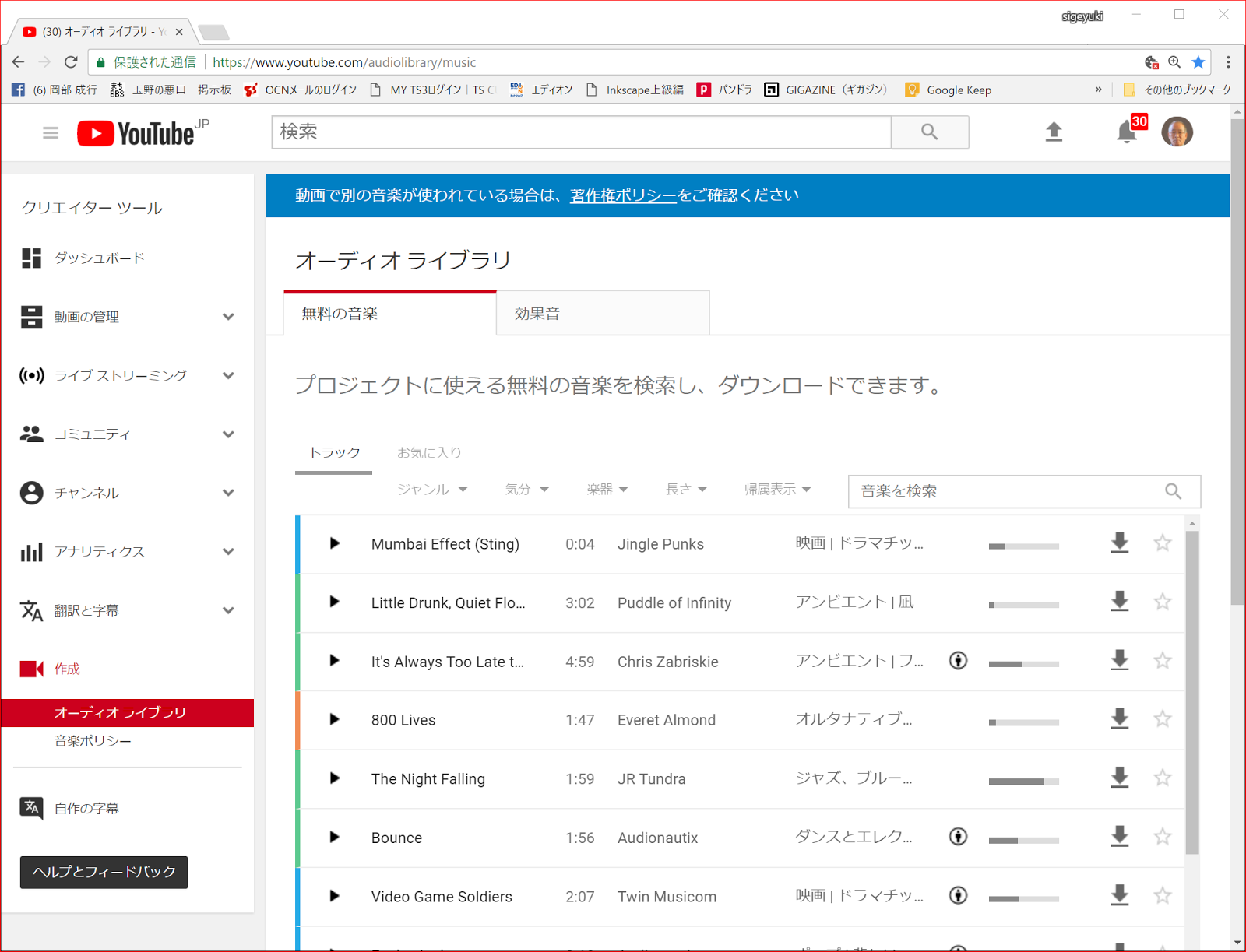Favorite It's Always Too Late star

tap(1163, 661)
